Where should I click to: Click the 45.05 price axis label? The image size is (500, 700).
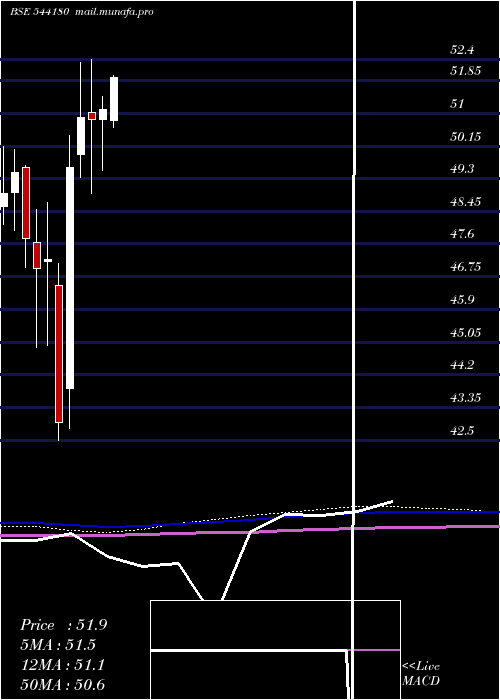tap(465, 333)
